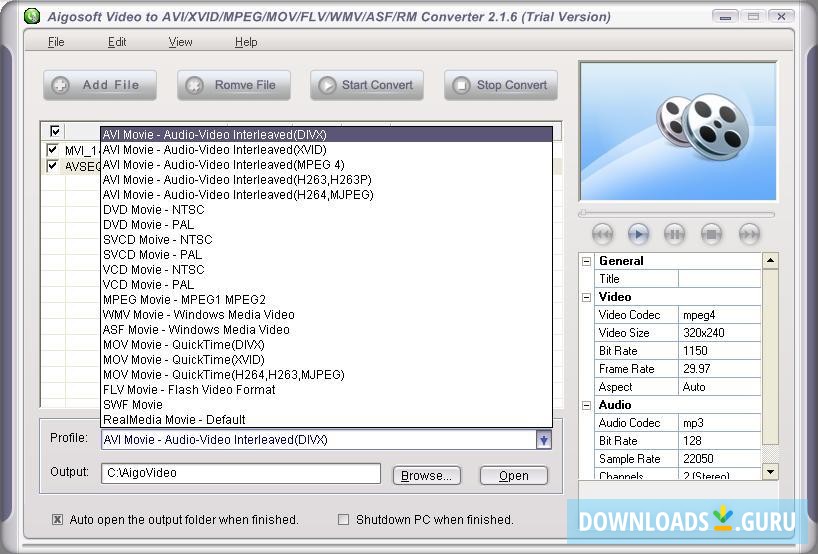Image resolution: width=818 pixels, height=554 pixels.
Task: Select AVI Movie Interleaved(DIVX) option
Action: coord(326,135)
